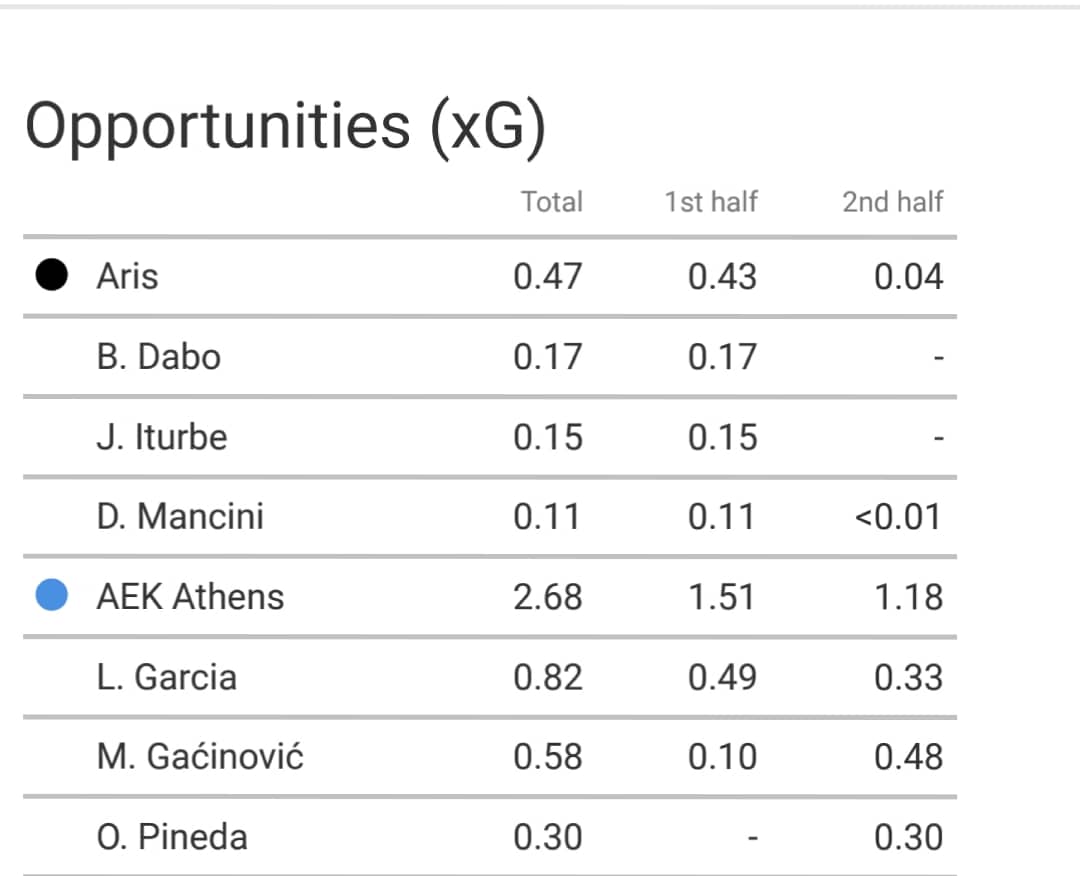
Task: Click AEK Athens total xG 2.68
Action: click(x=548, y=596)
